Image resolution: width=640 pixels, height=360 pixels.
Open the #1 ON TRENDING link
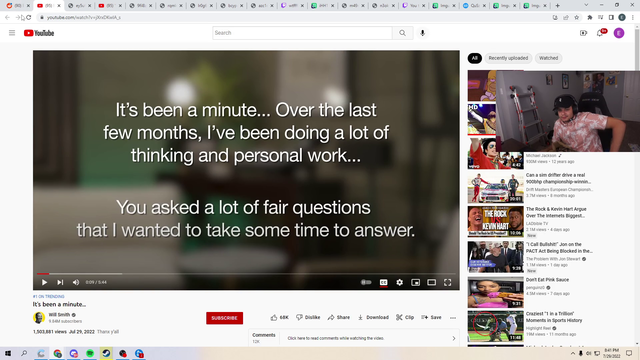point(49,297)
